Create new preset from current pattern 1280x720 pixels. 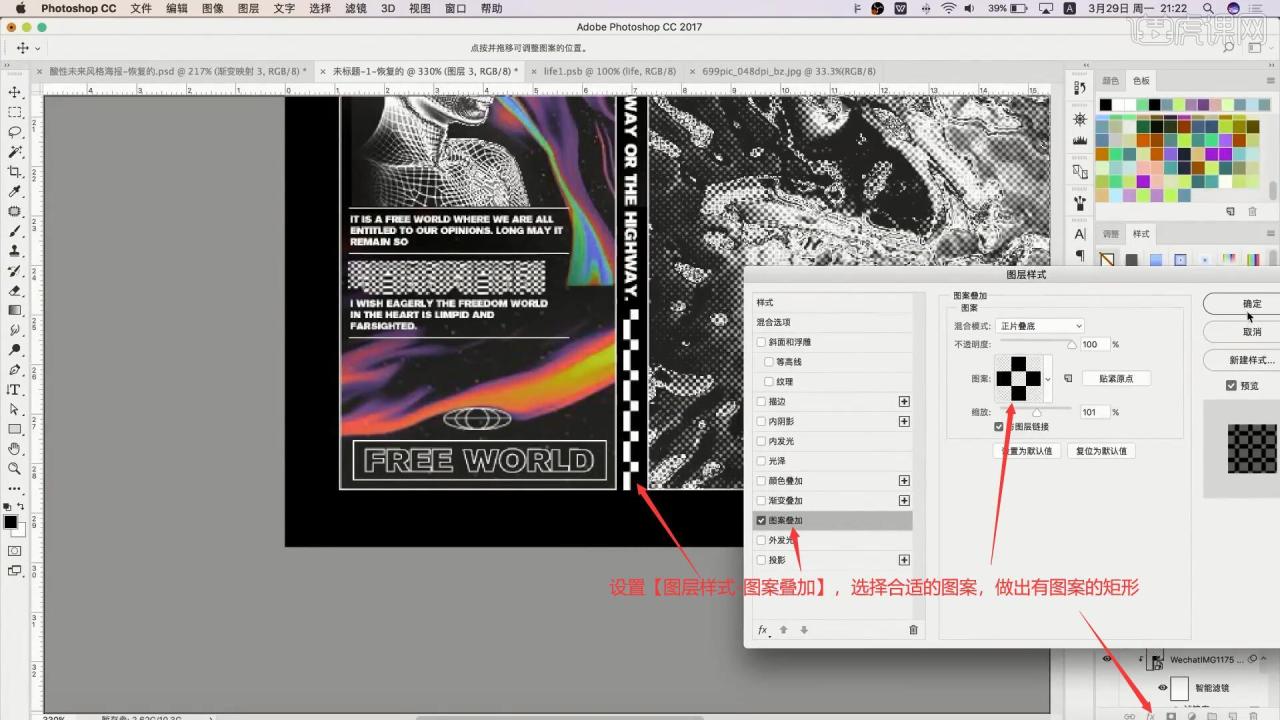pyautogui.click(x=1068, y=378)
